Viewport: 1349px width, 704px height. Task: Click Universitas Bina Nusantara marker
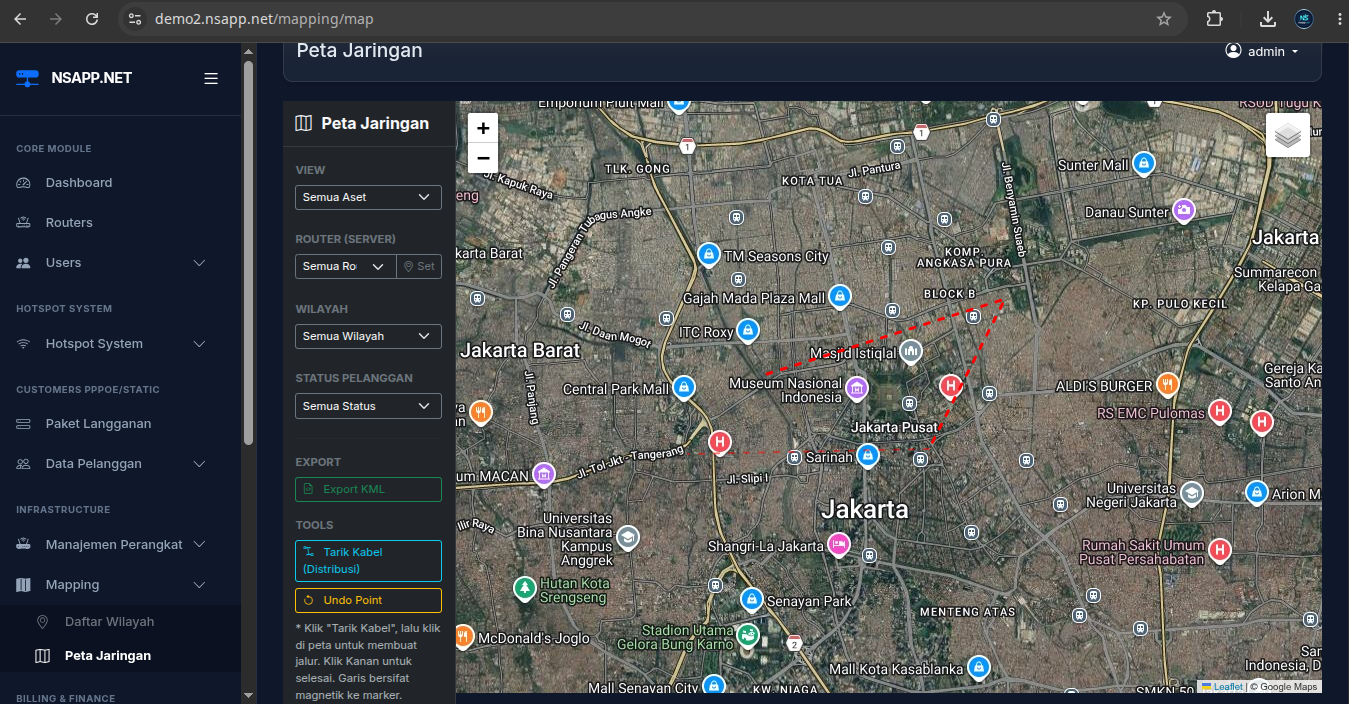627,537
